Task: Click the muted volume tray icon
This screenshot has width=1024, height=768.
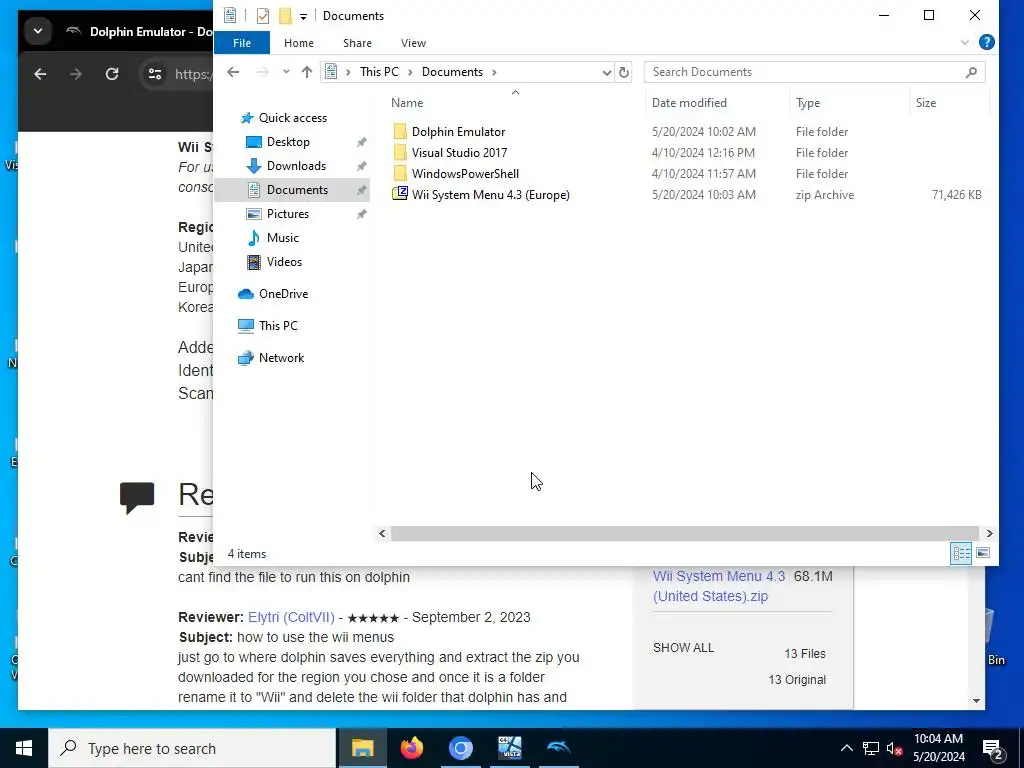Action: [894, 748]
